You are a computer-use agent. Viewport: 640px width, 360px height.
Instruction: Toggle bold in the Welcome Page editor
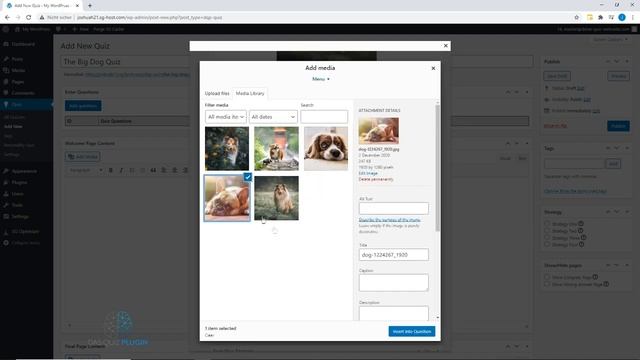click(x=111, y=170)
